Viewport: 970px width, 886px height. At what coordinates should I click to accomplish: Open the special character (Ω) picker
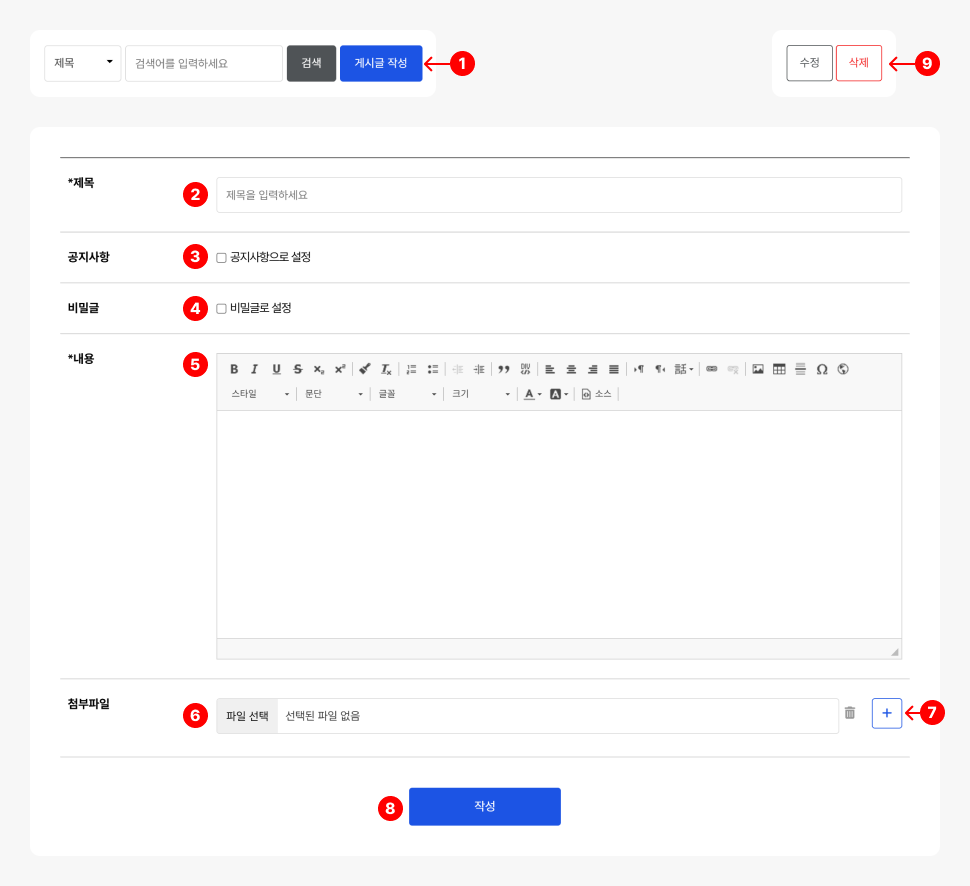pos(822,369)
